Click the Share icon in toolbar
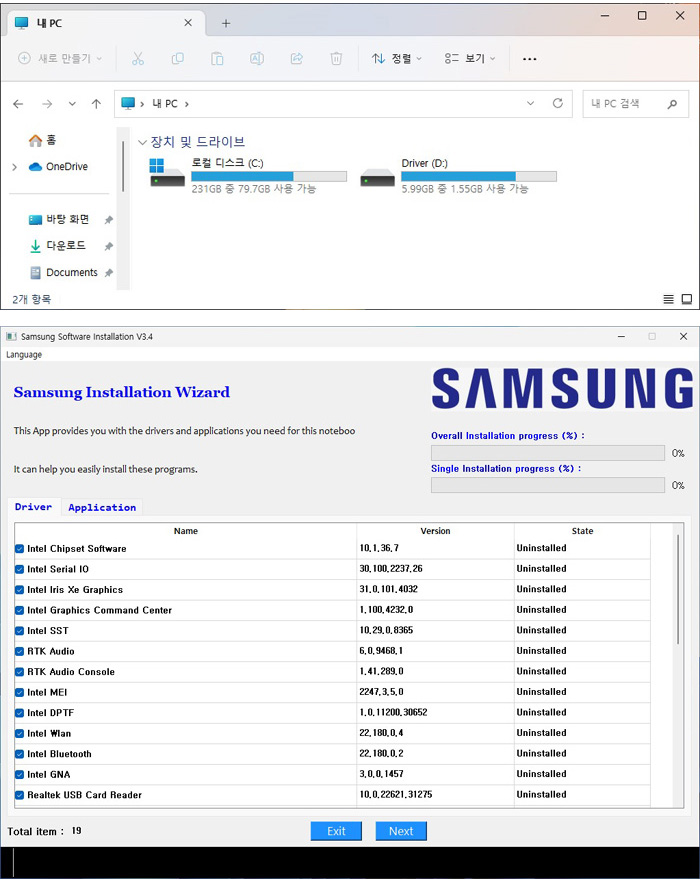This screenshot has width=700, height=882. (297, 59)
